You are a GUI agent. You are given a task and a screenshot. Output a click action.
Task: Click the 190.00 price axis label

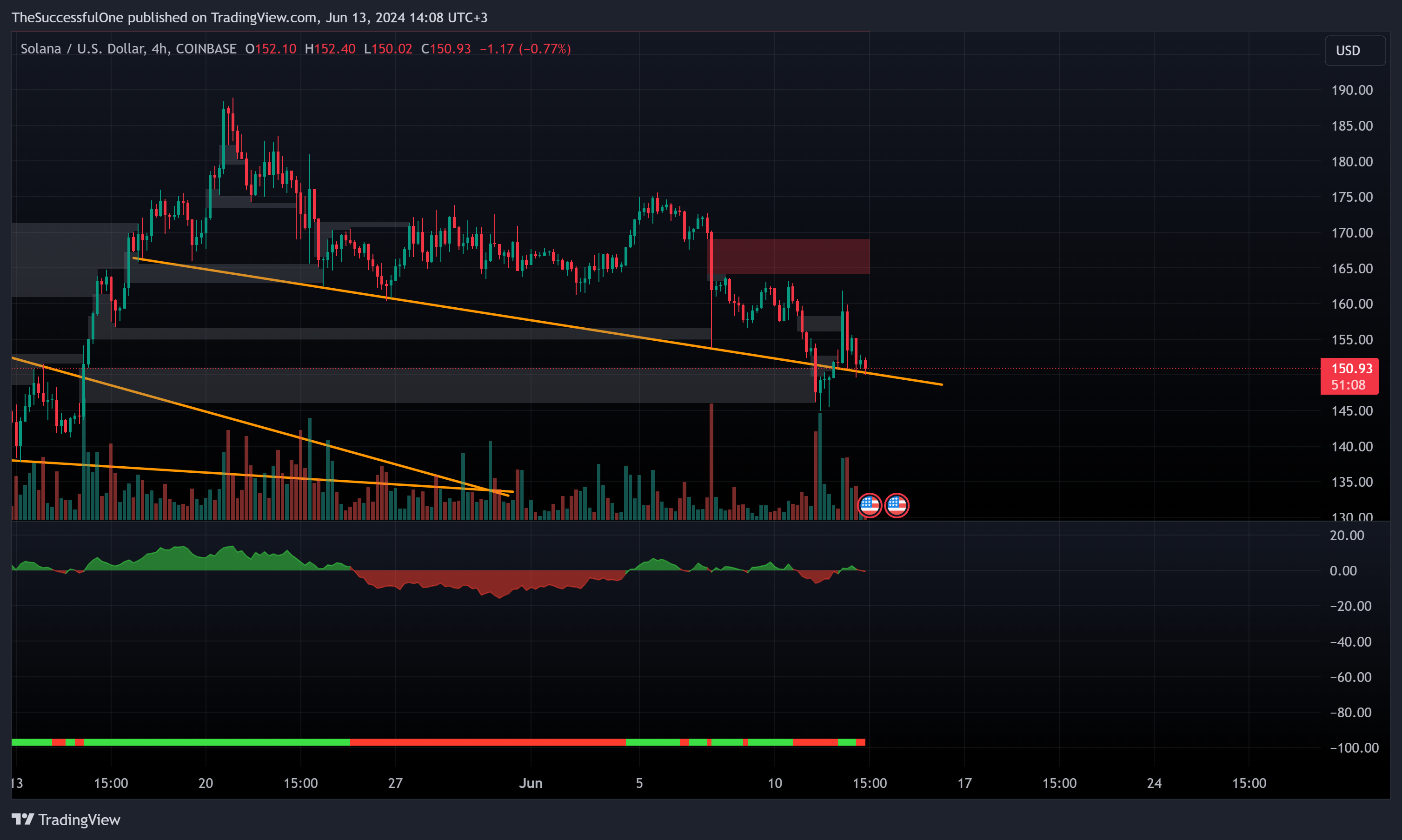click(1352, 90)
